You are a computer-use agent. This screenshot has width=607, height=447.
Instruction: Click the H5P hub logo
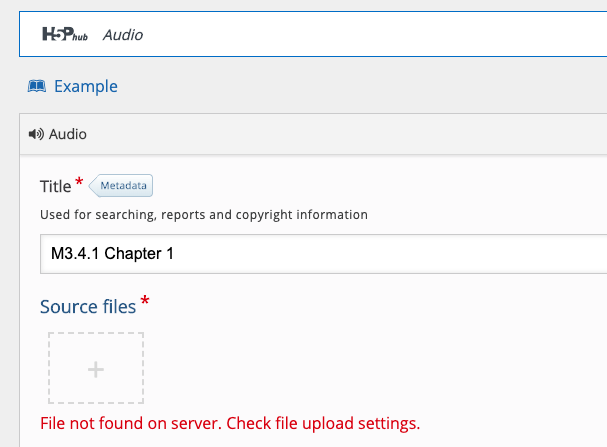click(x=65, y=34)
